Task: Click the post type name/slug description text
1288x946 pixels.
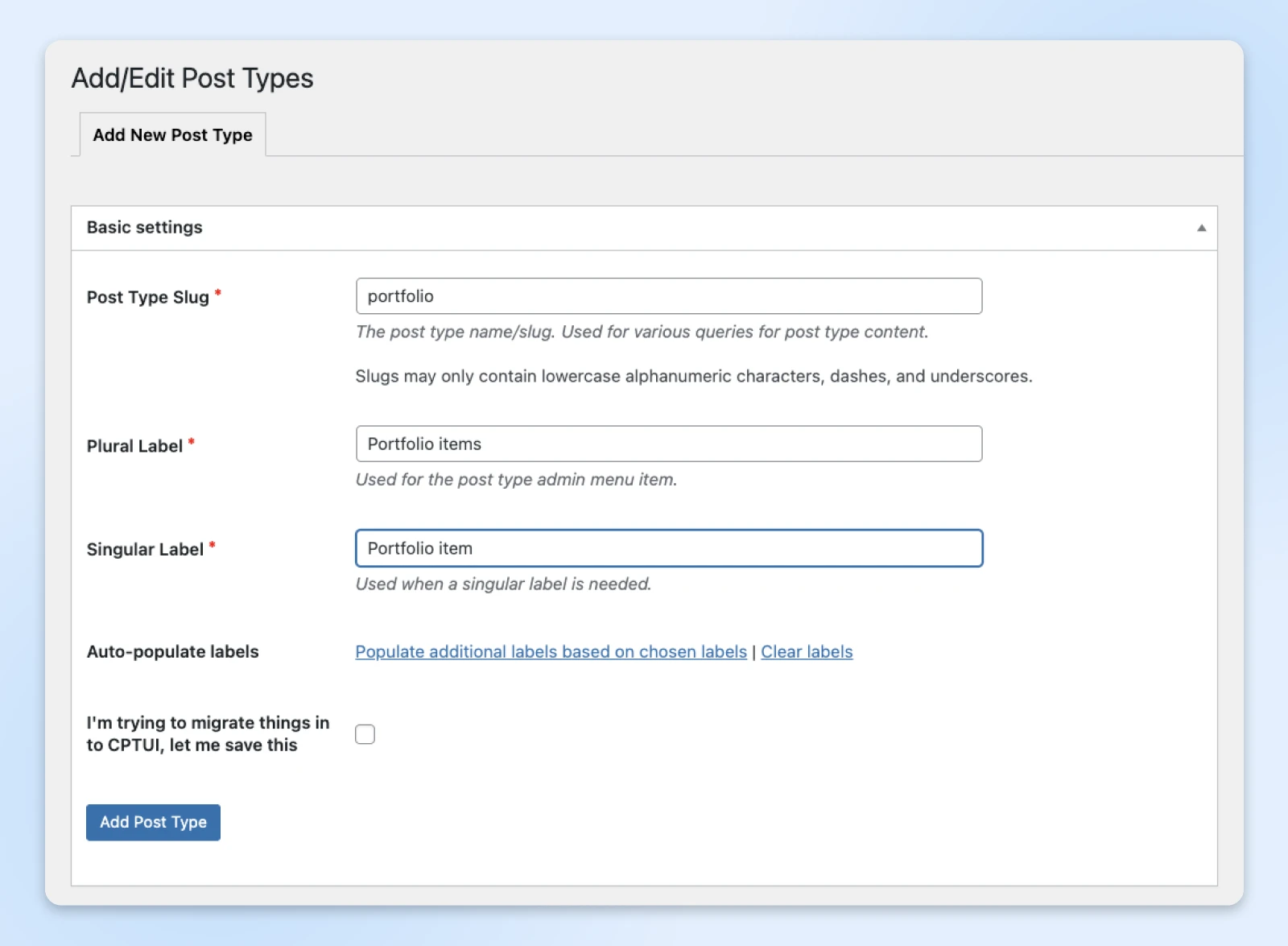Action: coord(642,333)
